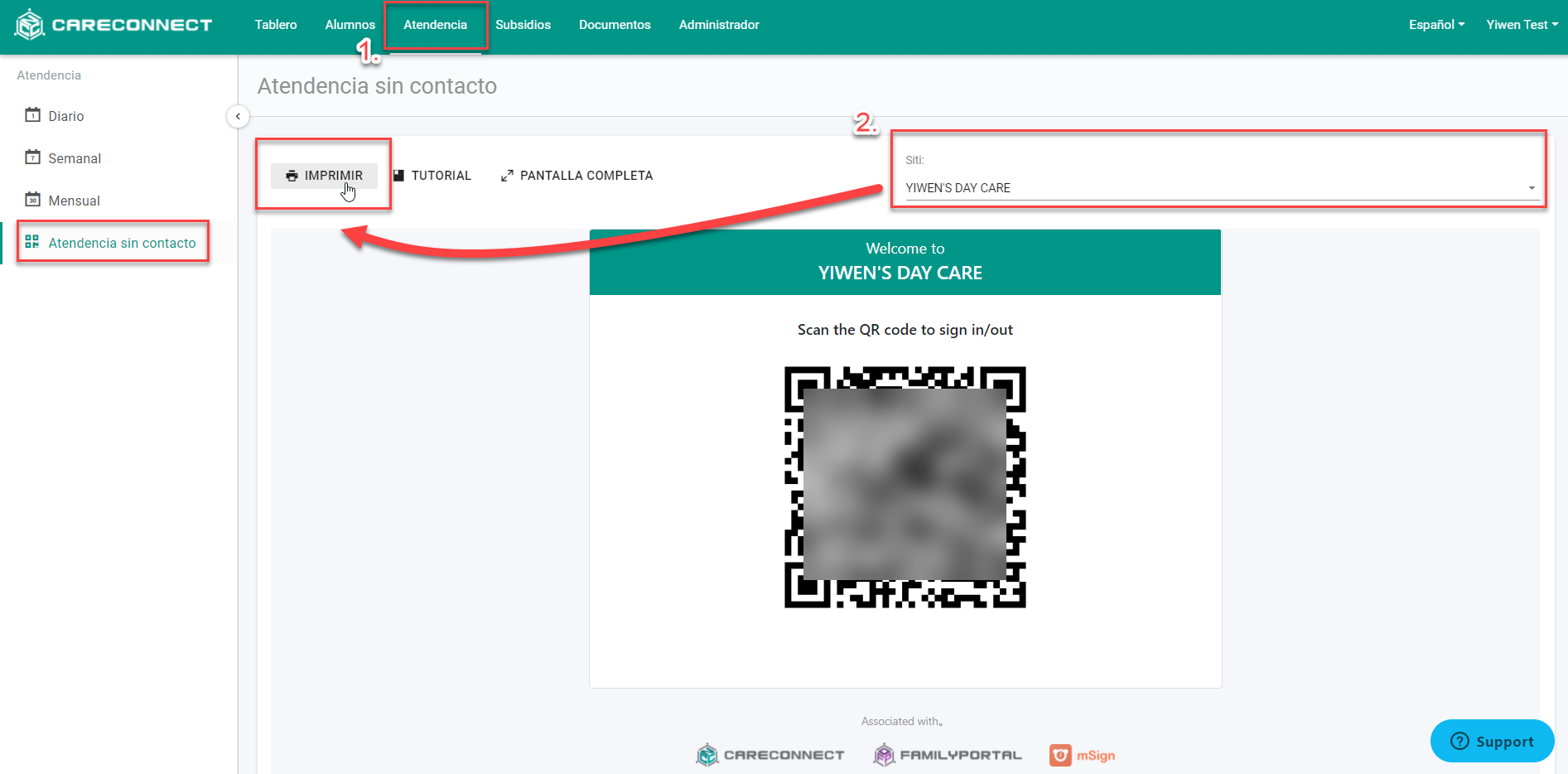
Task: Click the 'Associated with' text
Action: click(902, 722)
